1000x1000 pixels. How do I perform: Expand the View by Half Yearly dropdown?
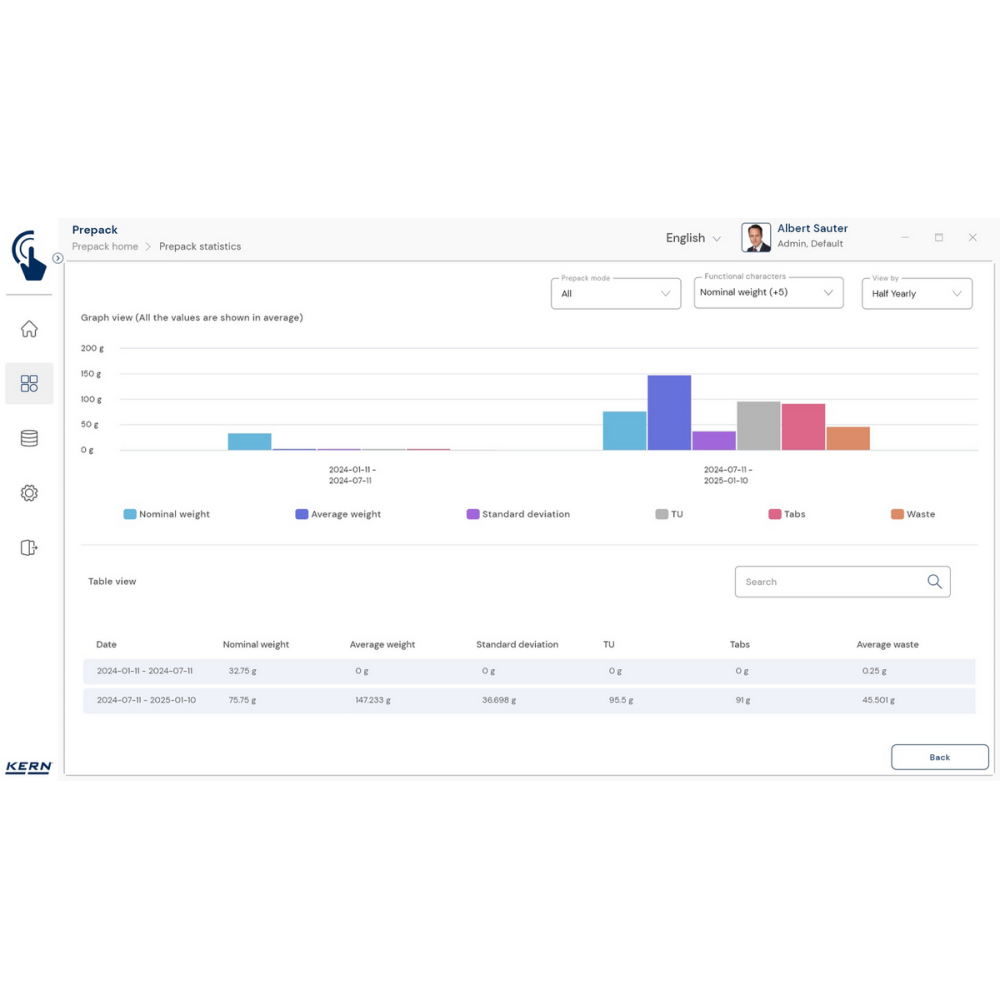coord(916,294)
